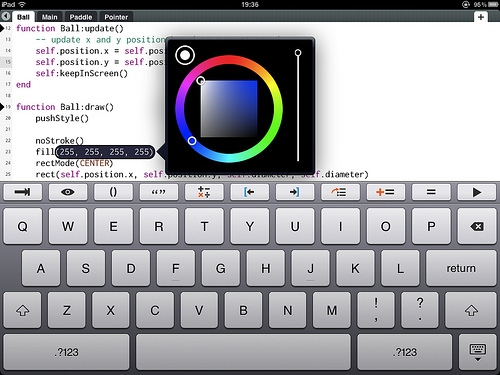Select line number 15 in gutter

point(8,62)
